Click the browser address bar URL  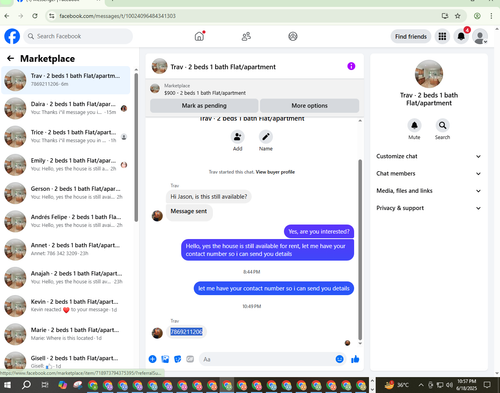pos(117,16)
